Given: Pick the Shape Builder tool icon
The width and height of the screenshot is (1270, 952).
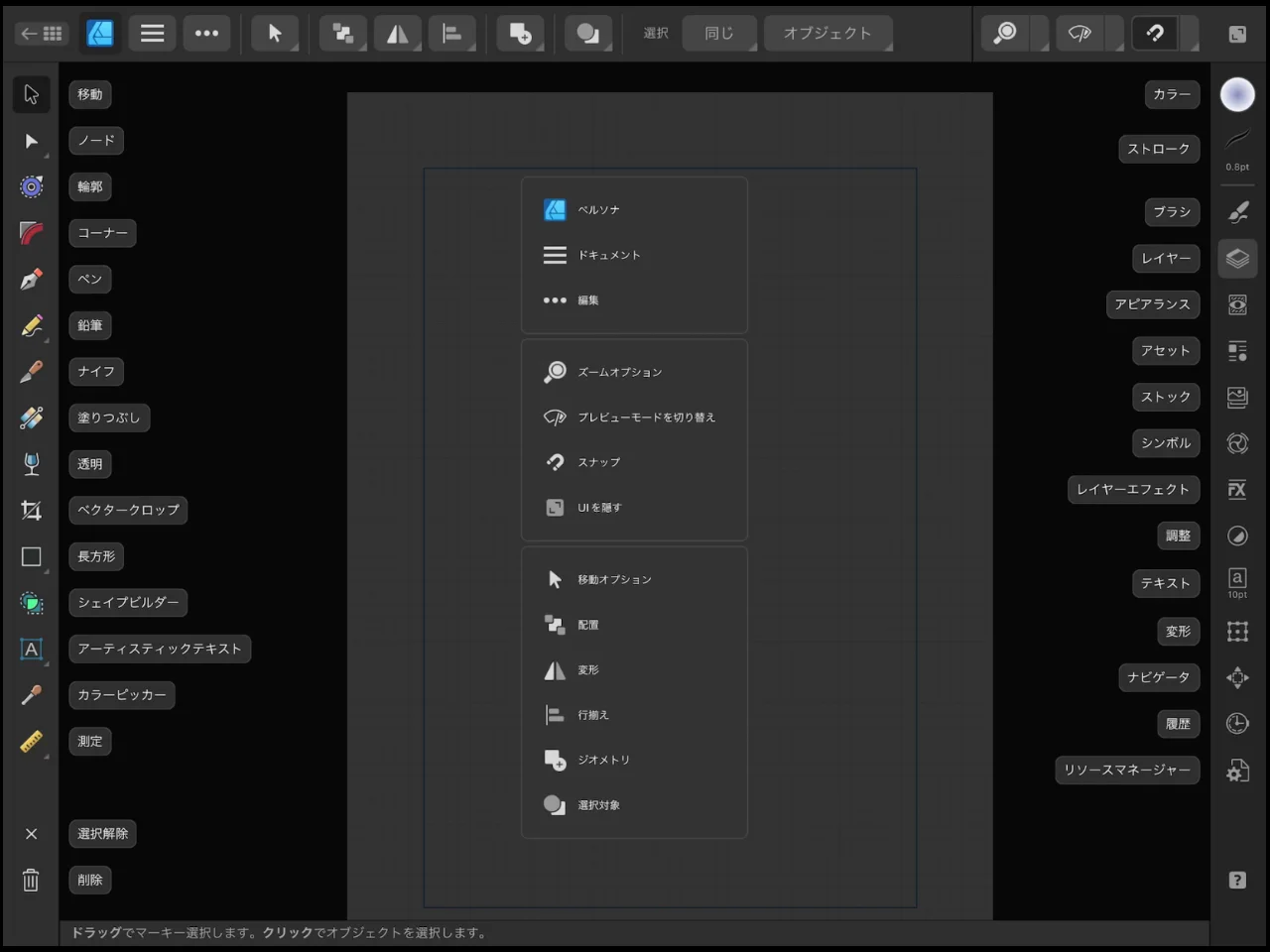Looking at the screenshot, I should click(x=32, y=603).
